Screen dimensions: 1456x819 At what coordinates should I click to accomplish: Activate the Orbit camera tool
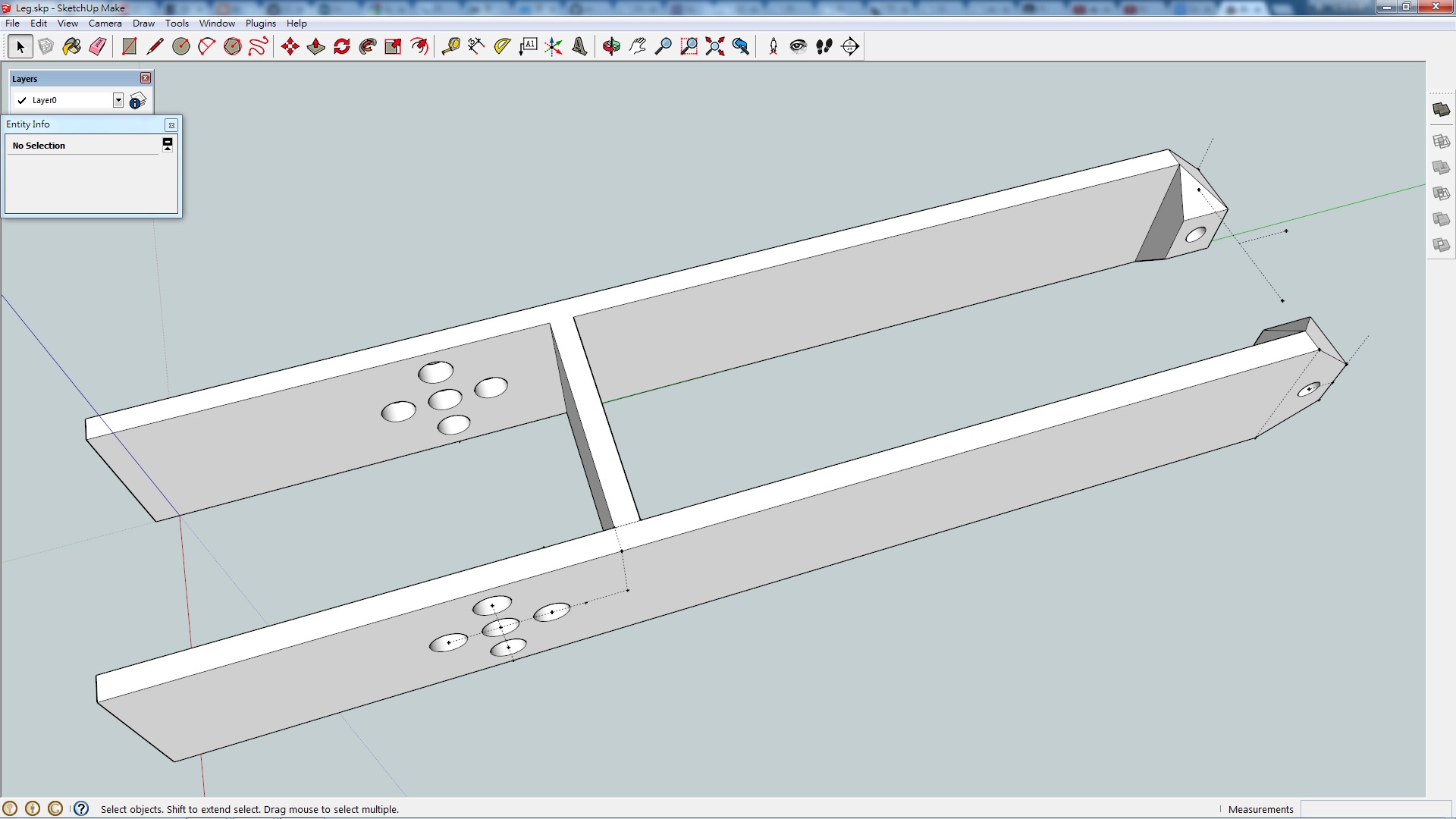(611, 47)
